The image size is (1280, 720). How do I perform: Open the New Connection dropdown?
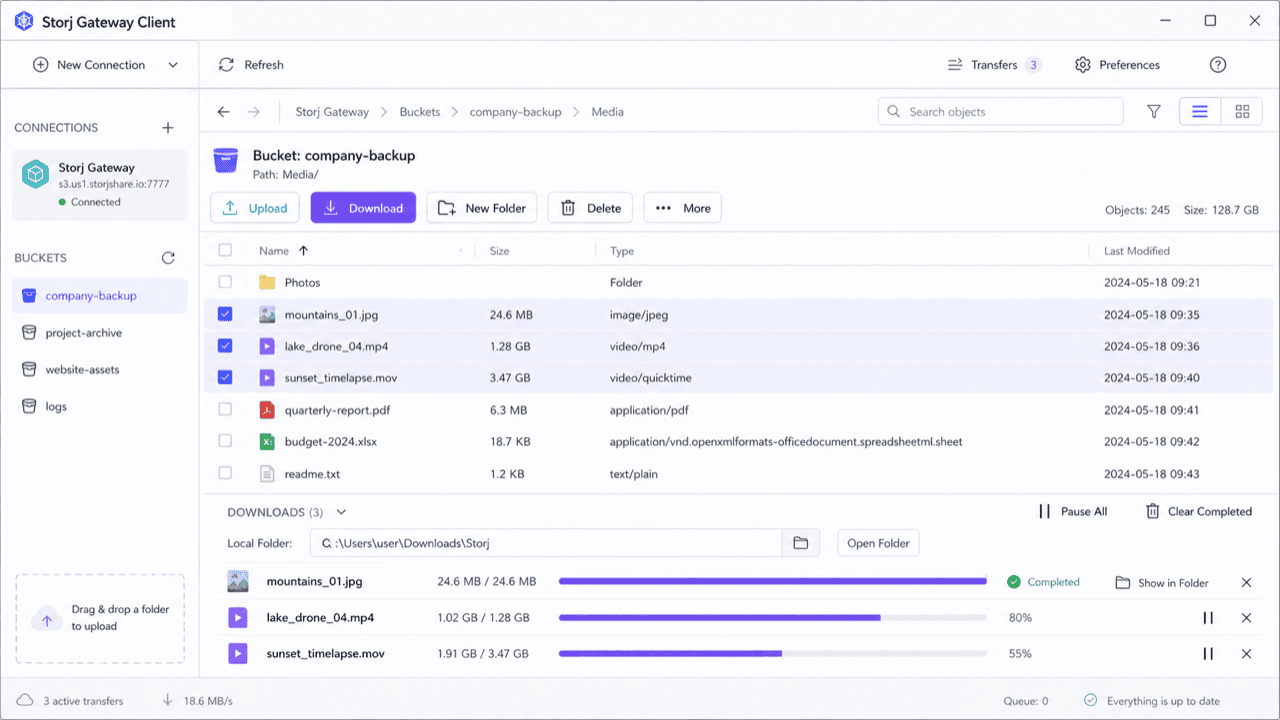[x=173, y=65]
